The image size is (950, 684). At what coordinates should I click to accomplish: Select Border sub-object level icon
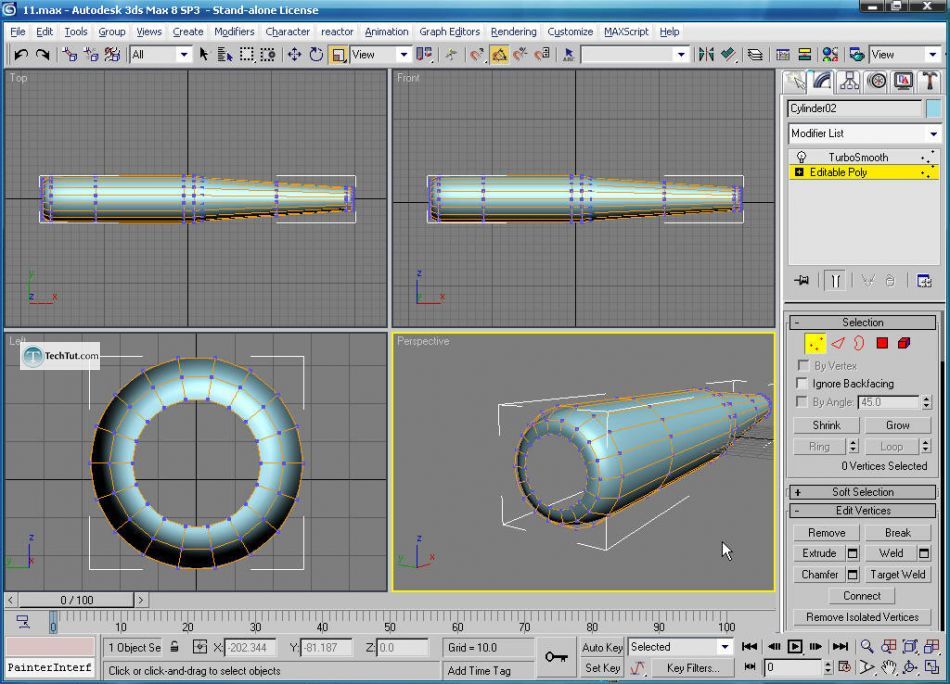[859, 344]
